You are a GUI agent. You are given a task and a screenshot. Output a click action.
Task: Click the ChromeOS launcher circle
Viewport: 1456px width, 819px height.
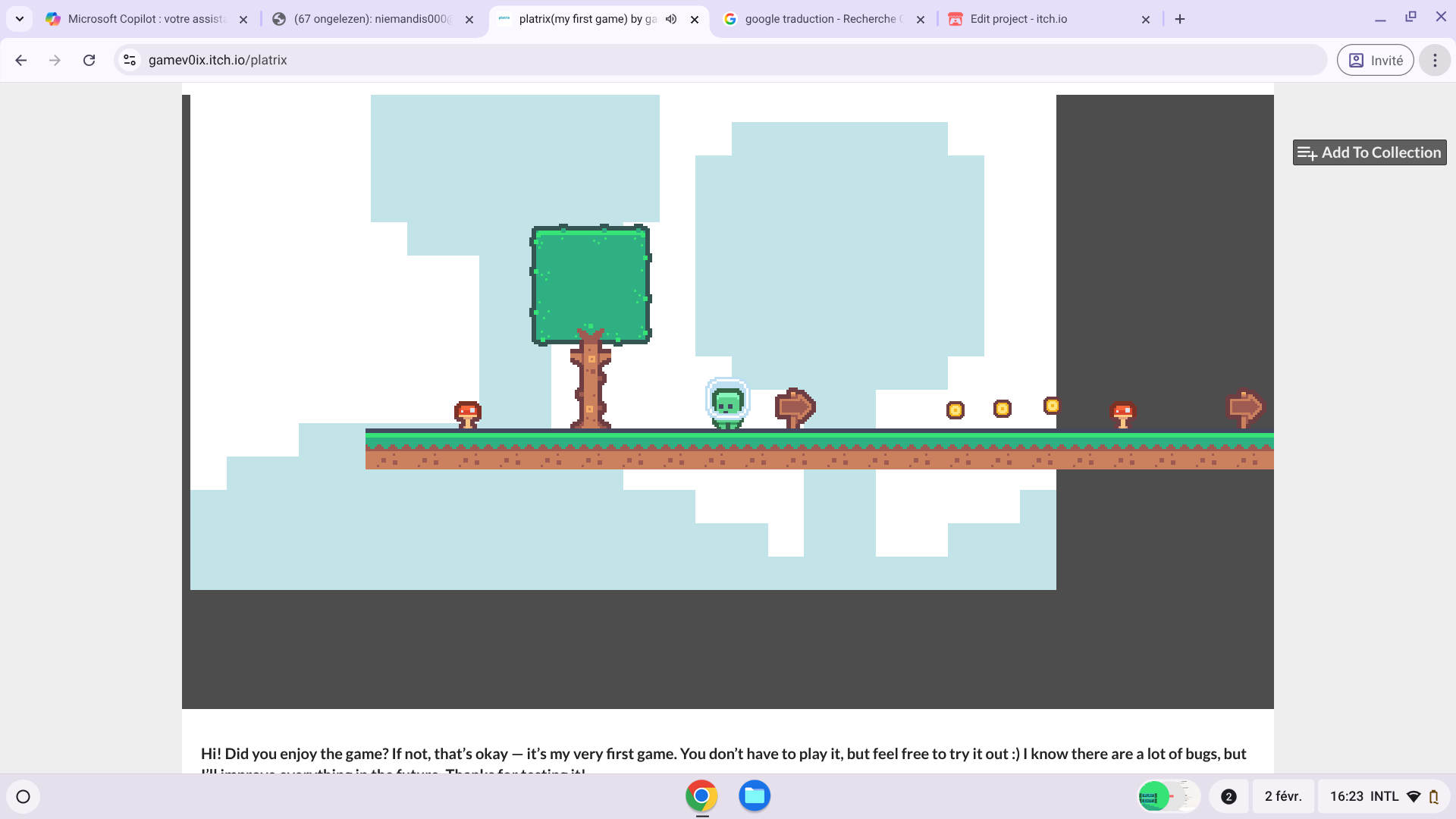[23, 796]
